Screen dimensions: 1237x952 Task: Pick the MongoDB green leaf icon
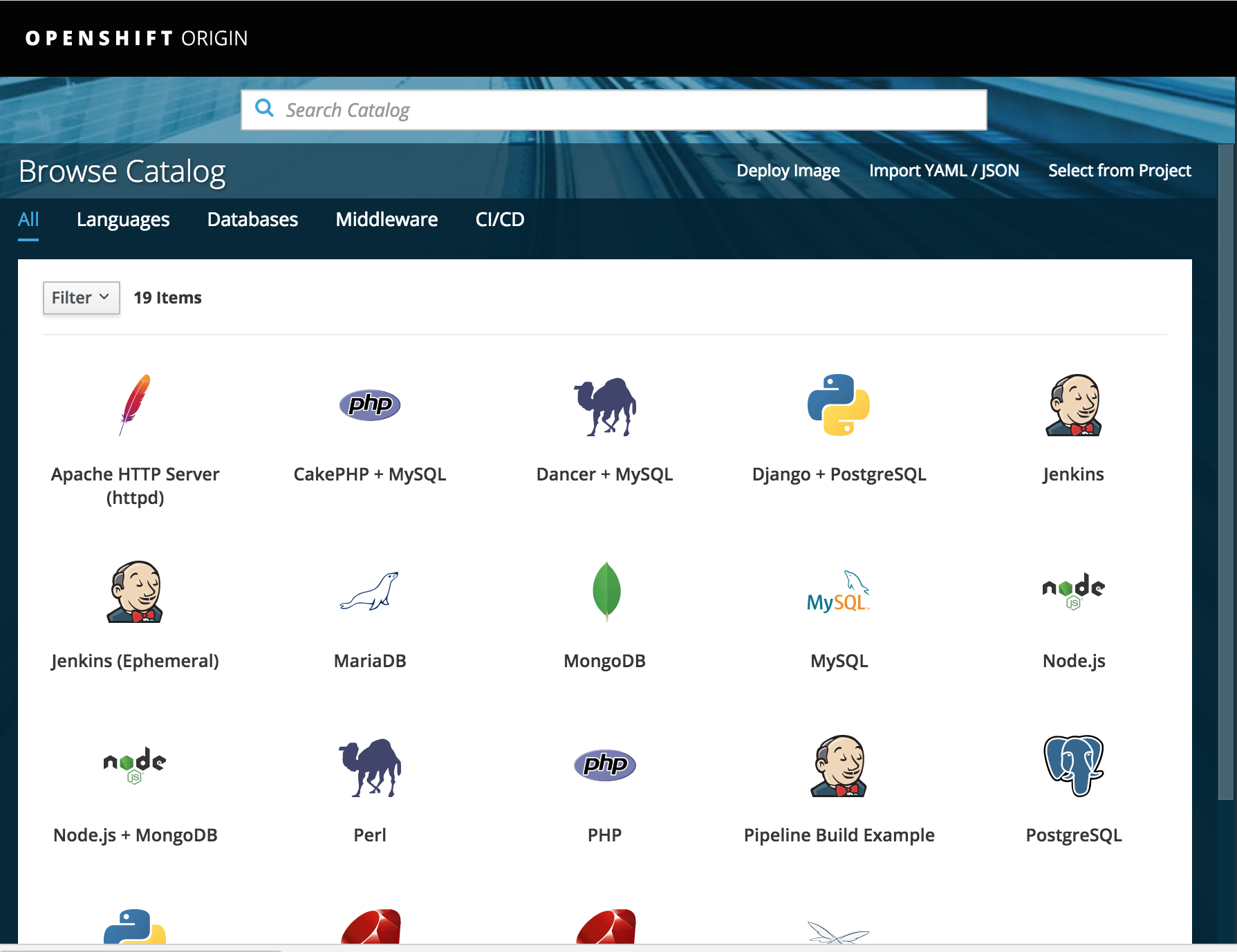[x=606, y=591]
